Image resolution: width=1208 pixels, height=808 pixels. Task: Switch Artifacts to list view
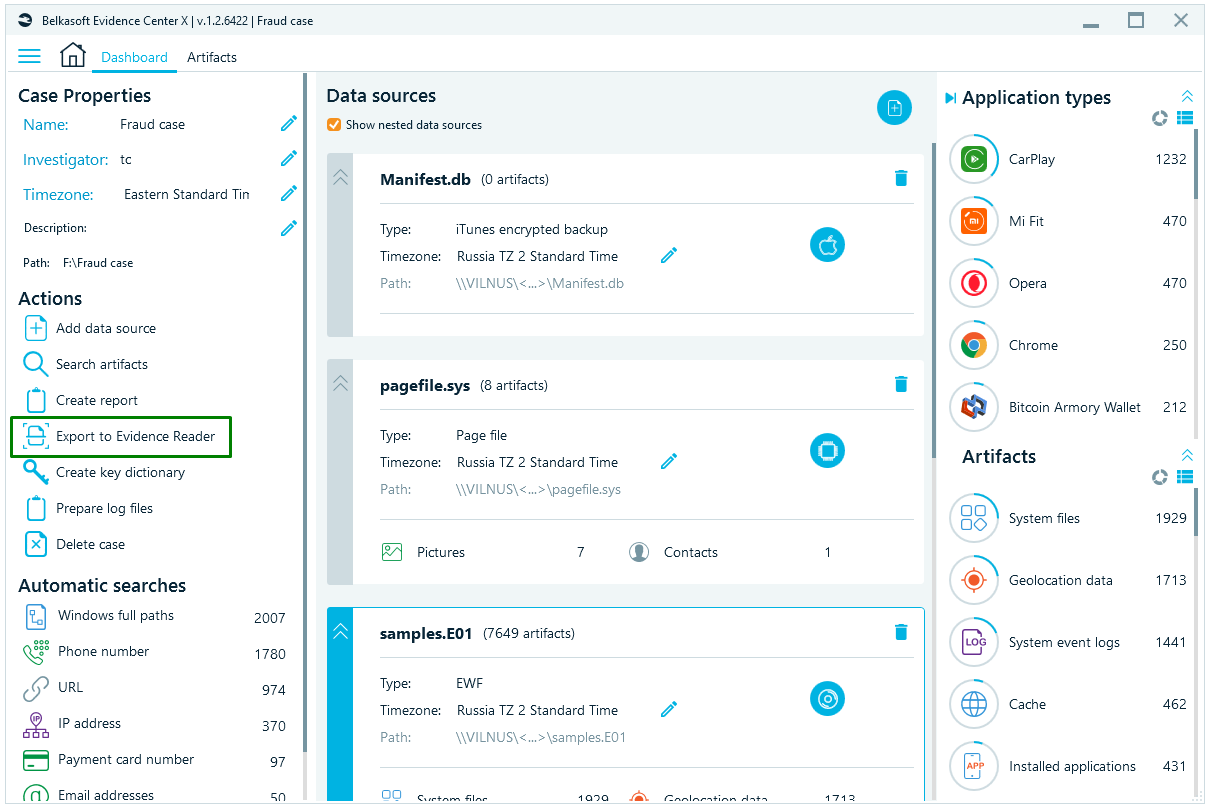(1185, 477)
